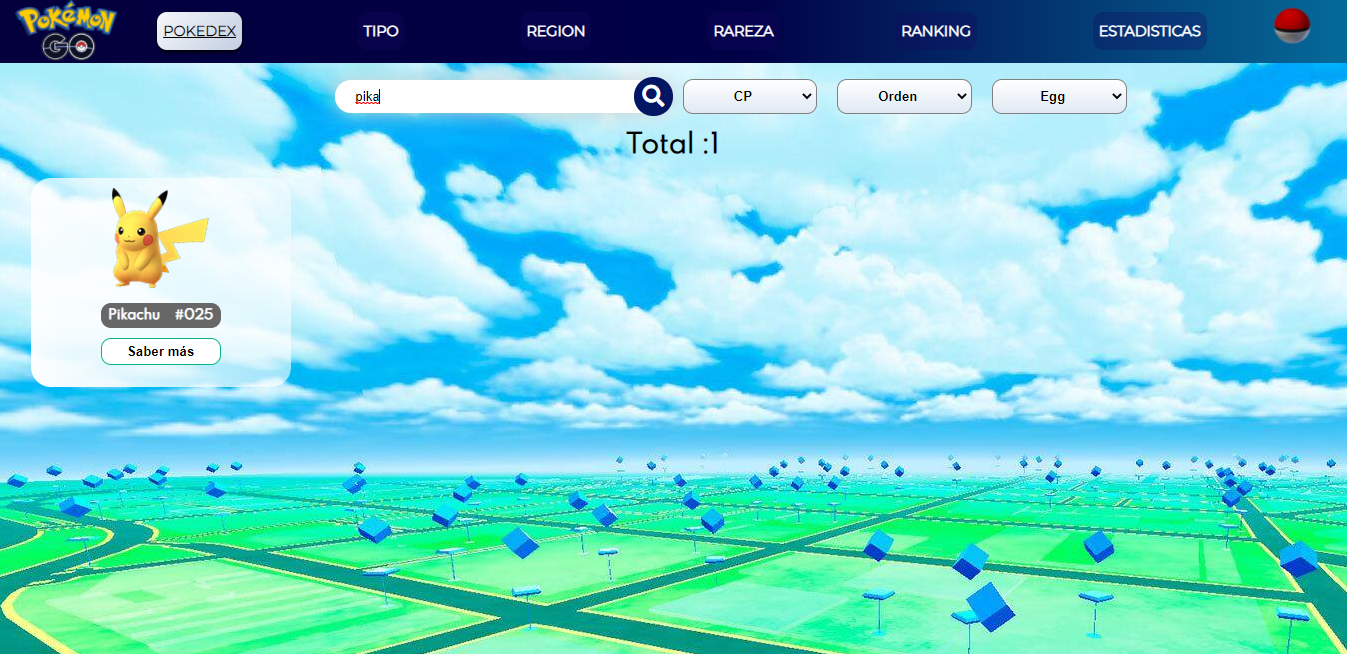Navigate to RAREZA
This screenshot has width=1347, height=654.
(743, 31)
